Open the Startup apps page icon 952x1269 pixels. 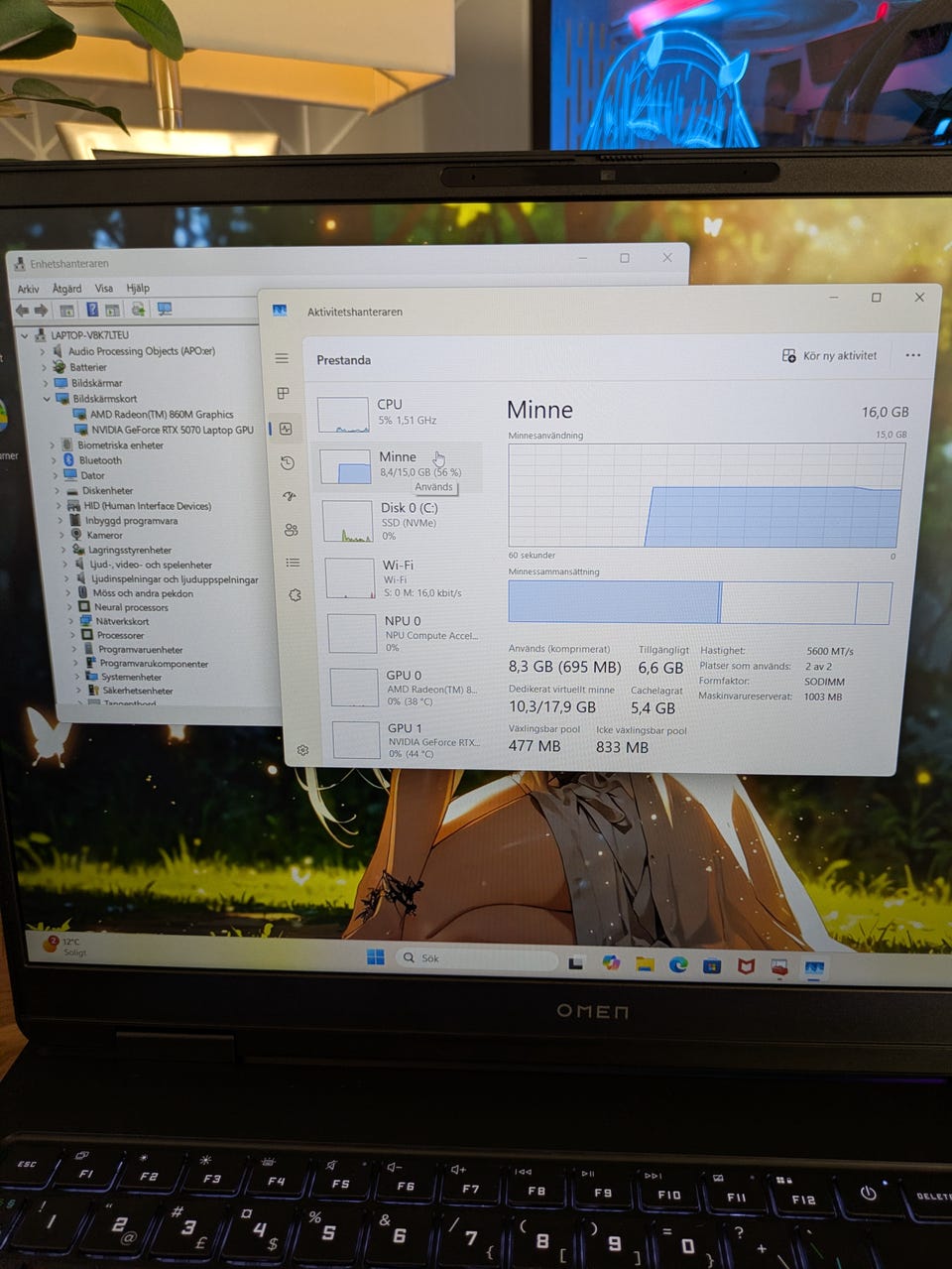(x=290, y=496)
